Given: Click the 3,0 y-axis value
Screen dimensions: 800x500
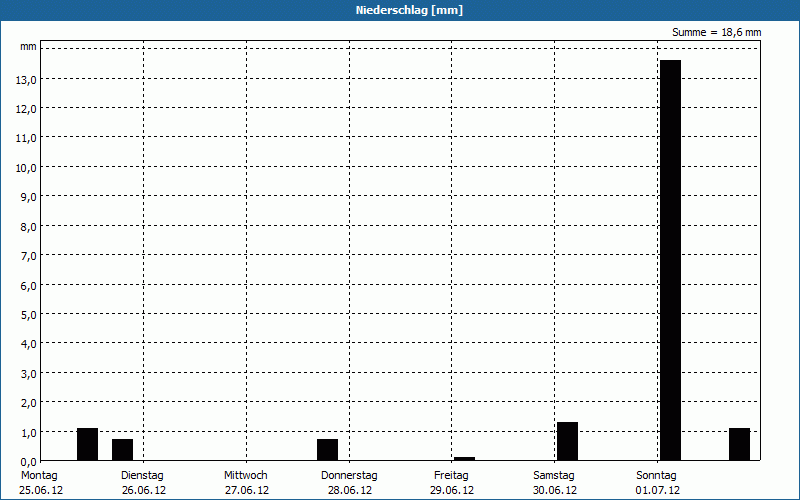Looking at the screenshot, I should click(x=29, y=373).
